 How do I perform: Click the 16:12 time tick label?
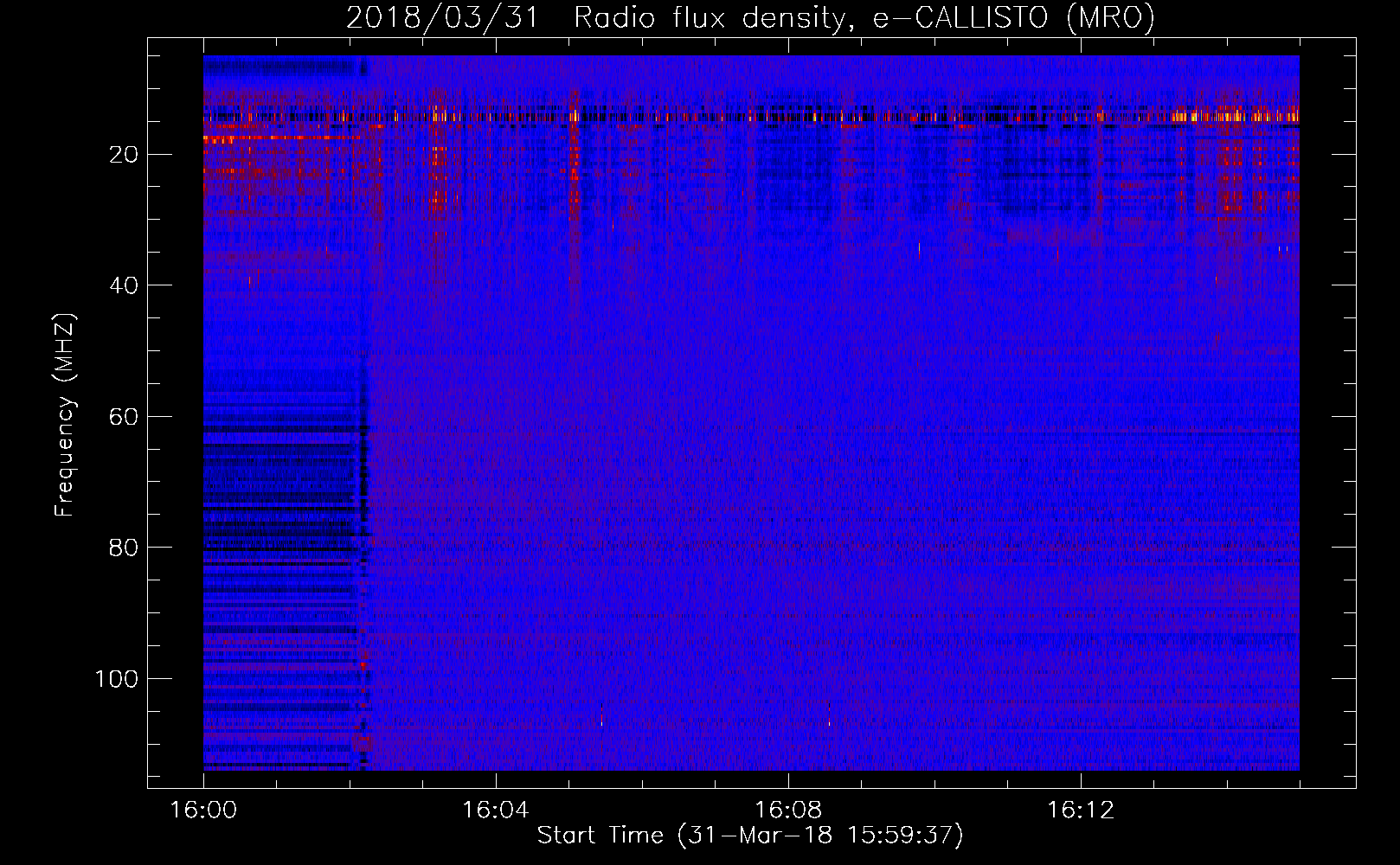(1081, 811)
